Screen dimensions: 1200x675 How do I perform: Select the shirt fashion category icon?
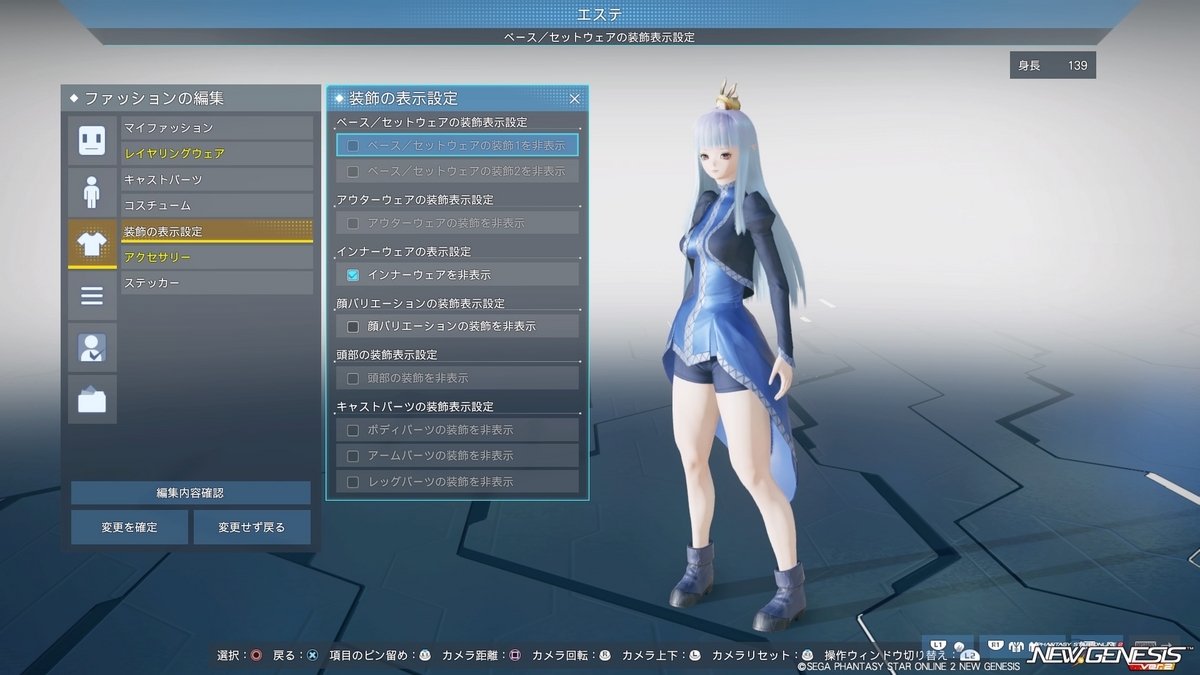click(92, 244)
